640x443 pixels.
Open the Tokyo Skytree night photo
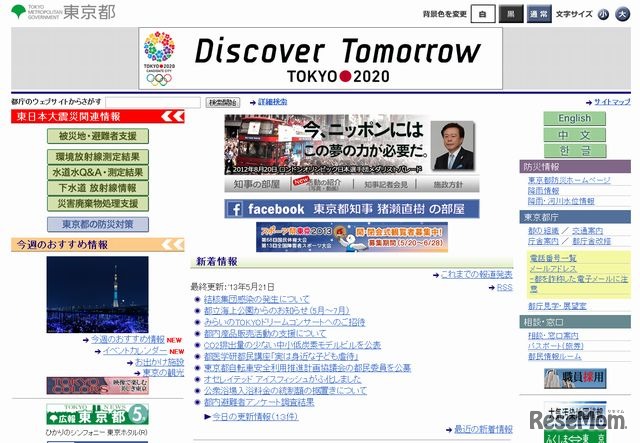pos(98,294)
